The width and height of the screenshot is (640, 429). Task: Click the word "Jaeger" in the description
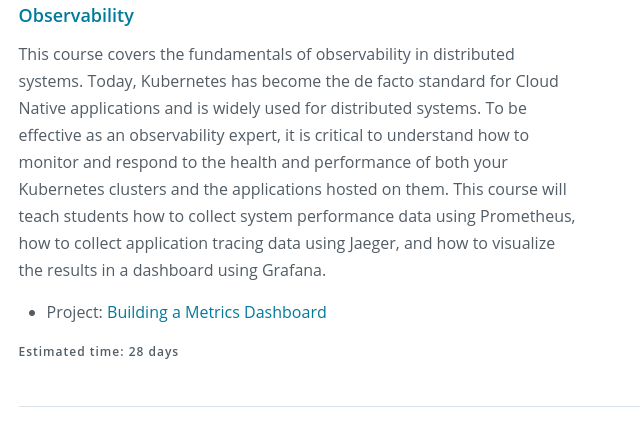click(373, 244)
